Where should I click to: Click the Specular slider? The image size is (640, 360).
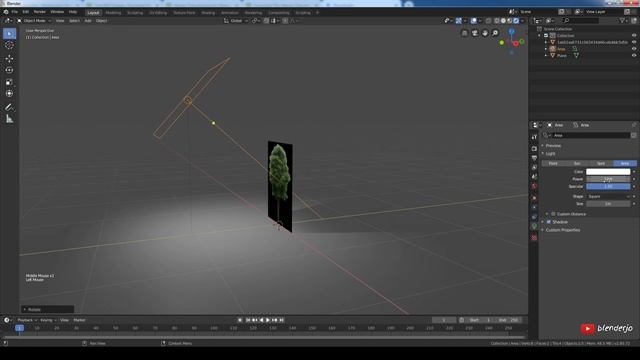pyautogui.click(x=608, y=186)
